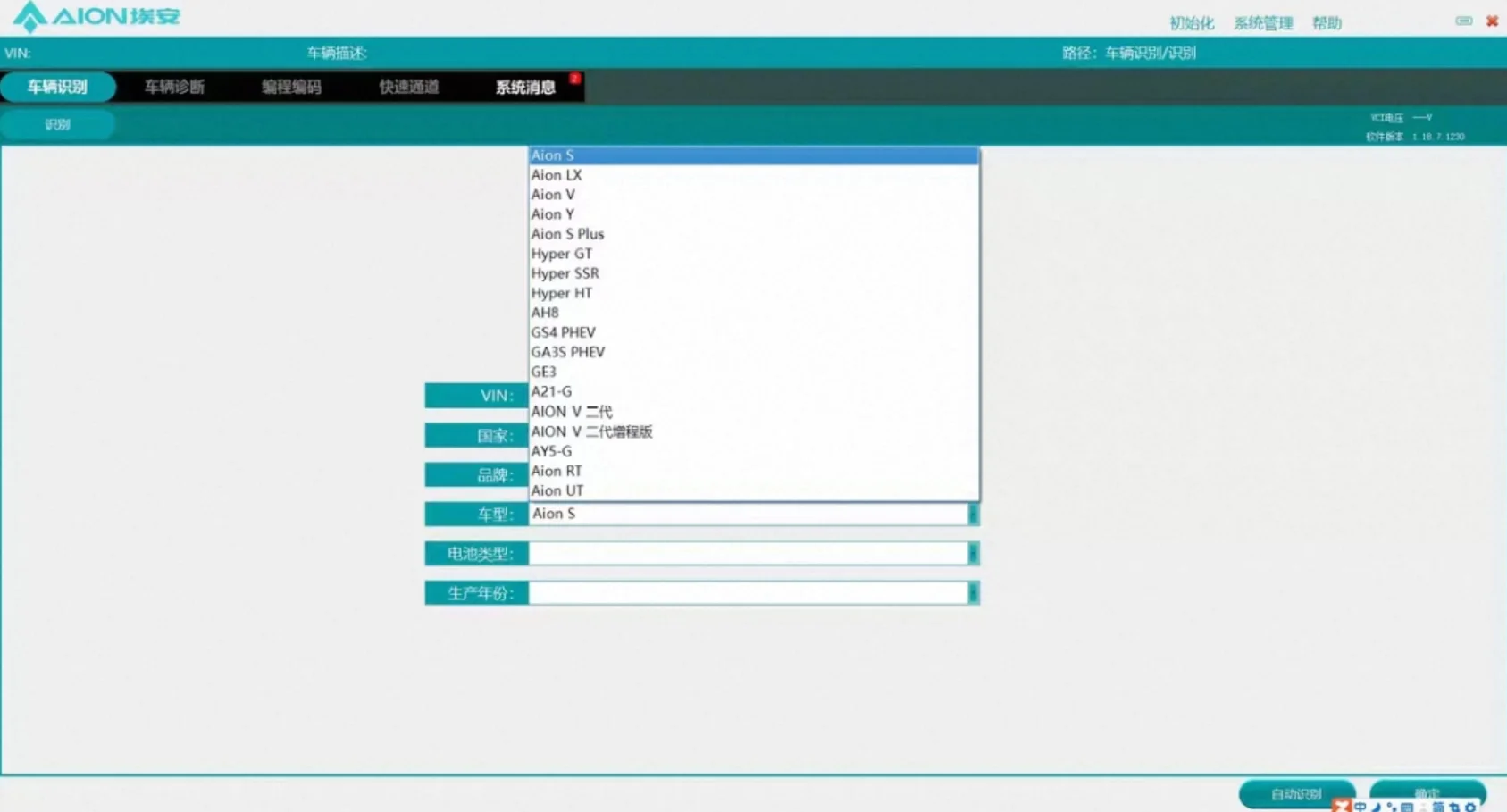Select Aion RT model
The width and height of the screenshot is (1507, 812).
tap(754, 471)
